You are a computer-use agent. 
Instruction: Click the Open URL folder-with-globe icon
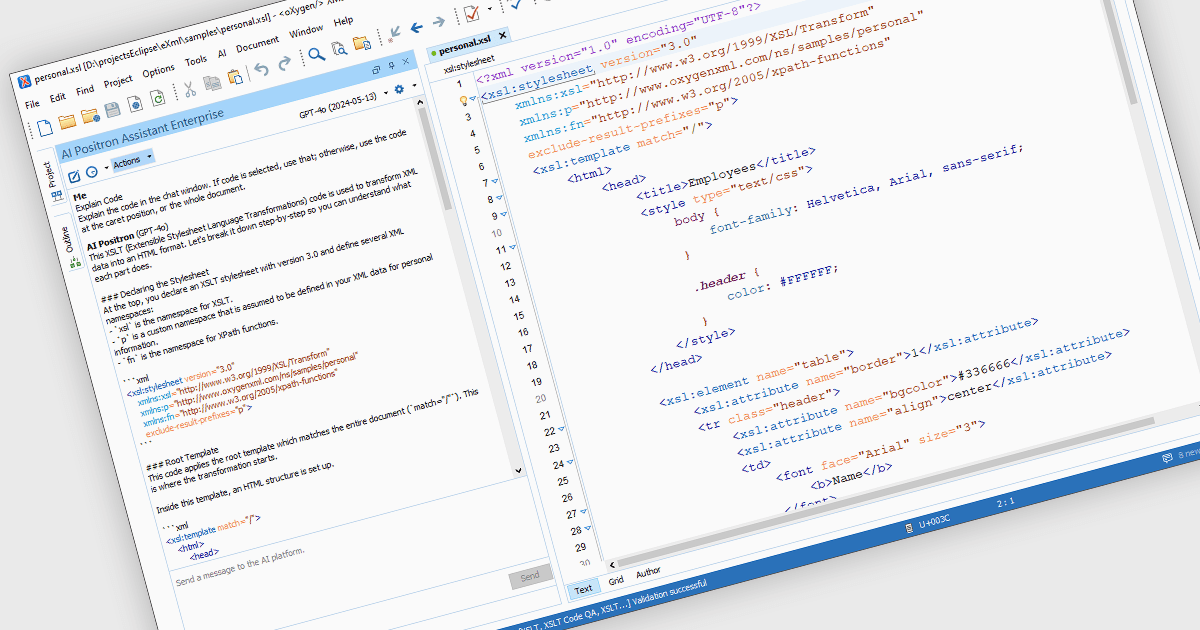(90, 116)
